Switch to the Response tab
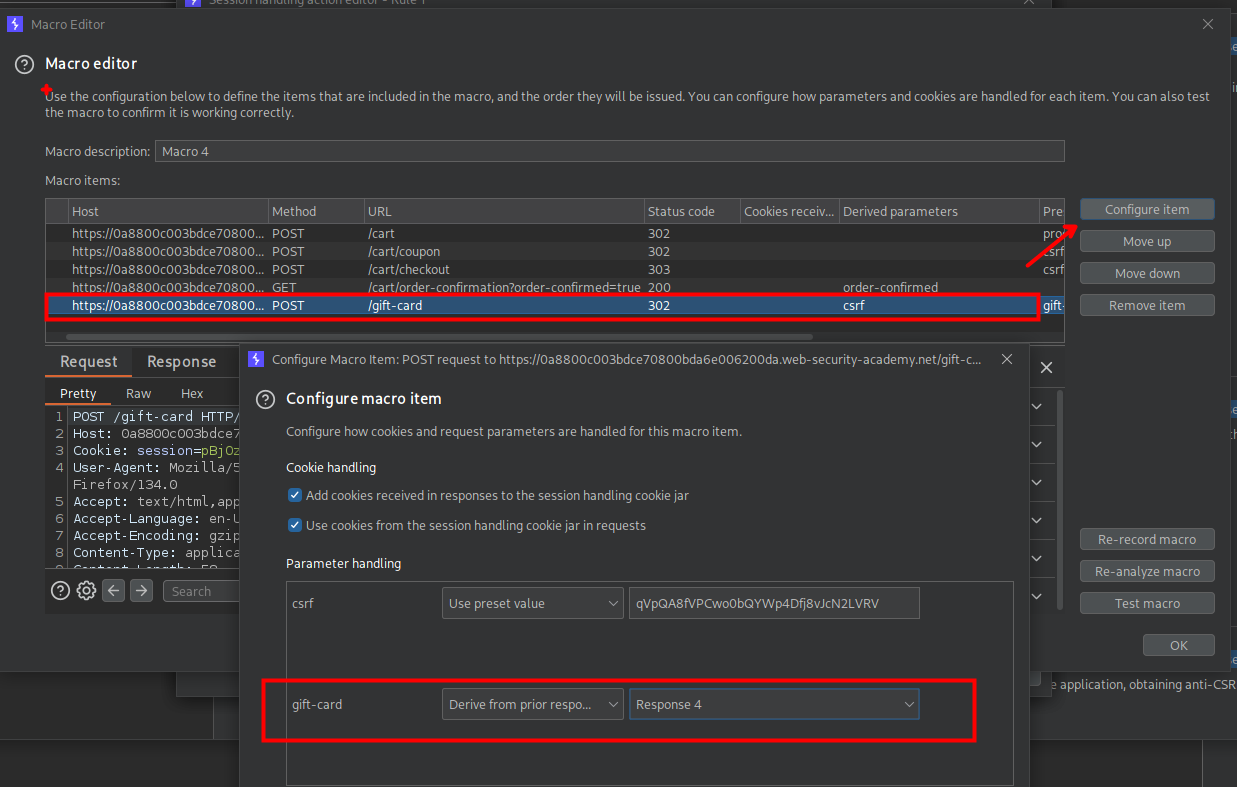1237x787 pixels. 181,362
